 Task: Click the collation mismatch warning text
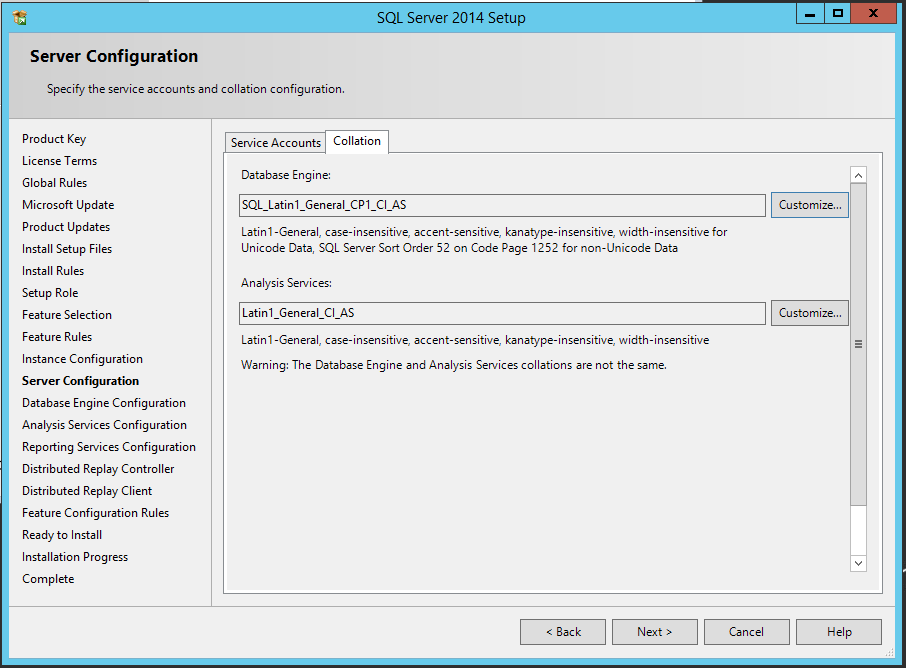pyautogui.click(x=454, y=365)
